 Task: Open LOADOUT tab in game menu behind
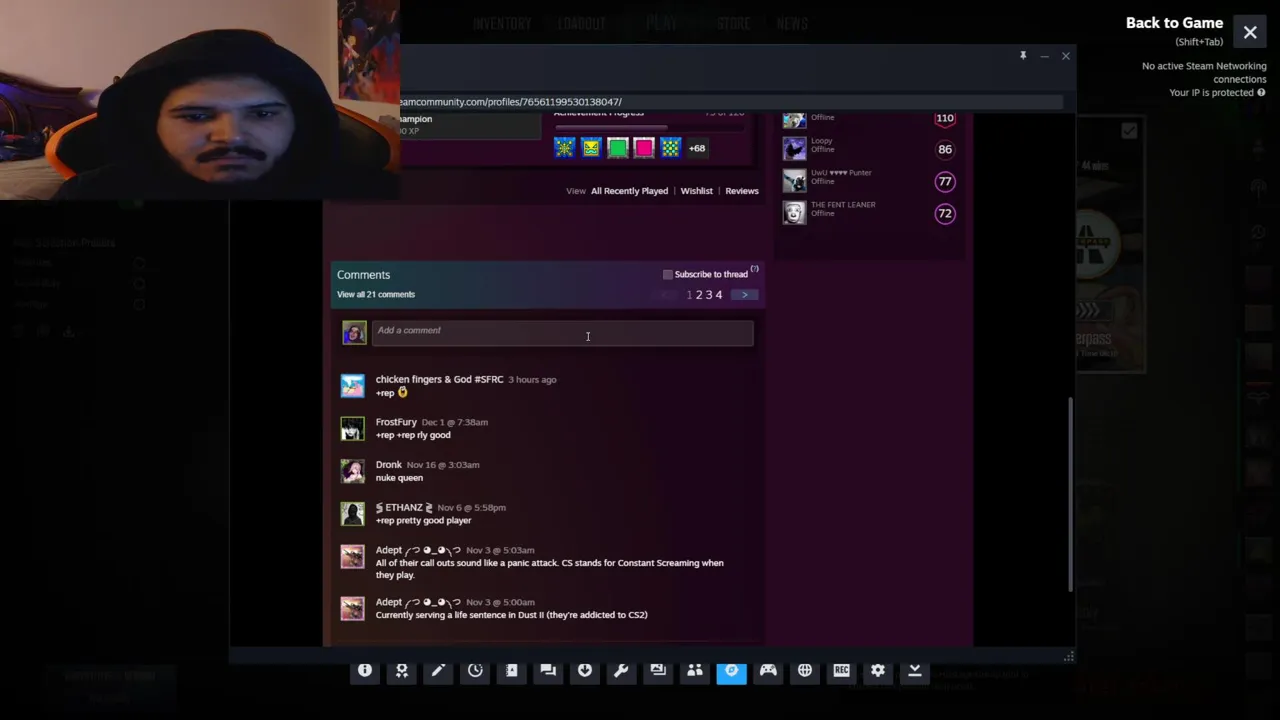click(582, 24)
